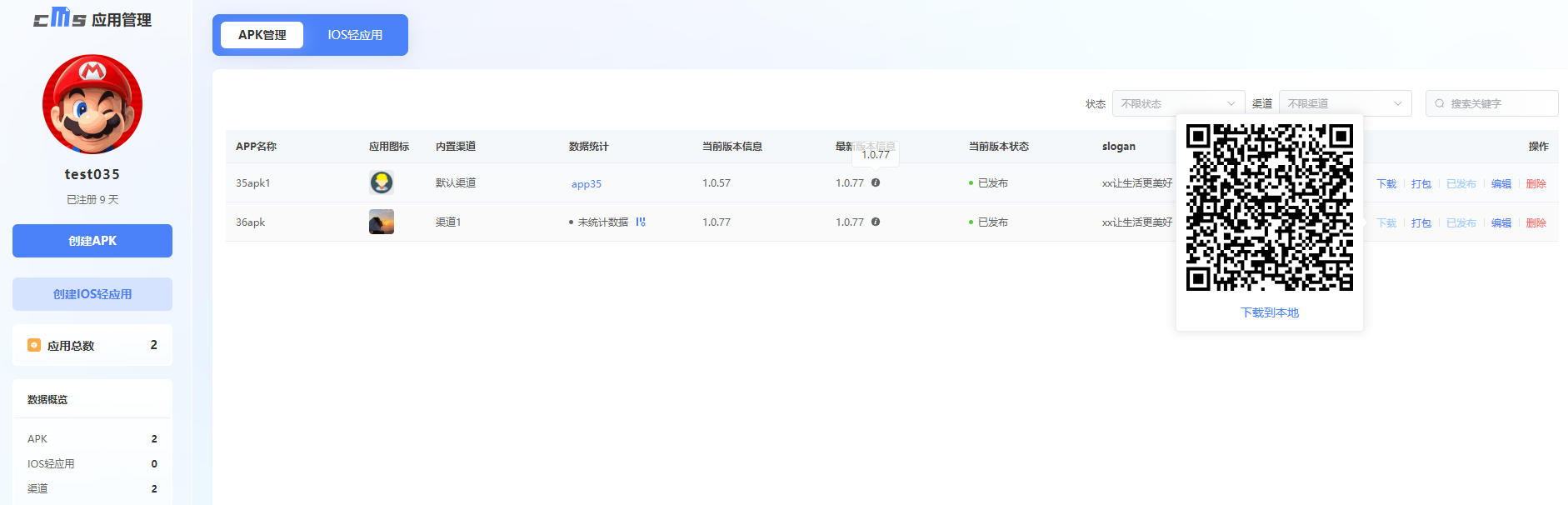Click the 未统计数据 text in the 36apk row
The width and height of the screenshot is (1568, 505).
[x=603, y=222]
